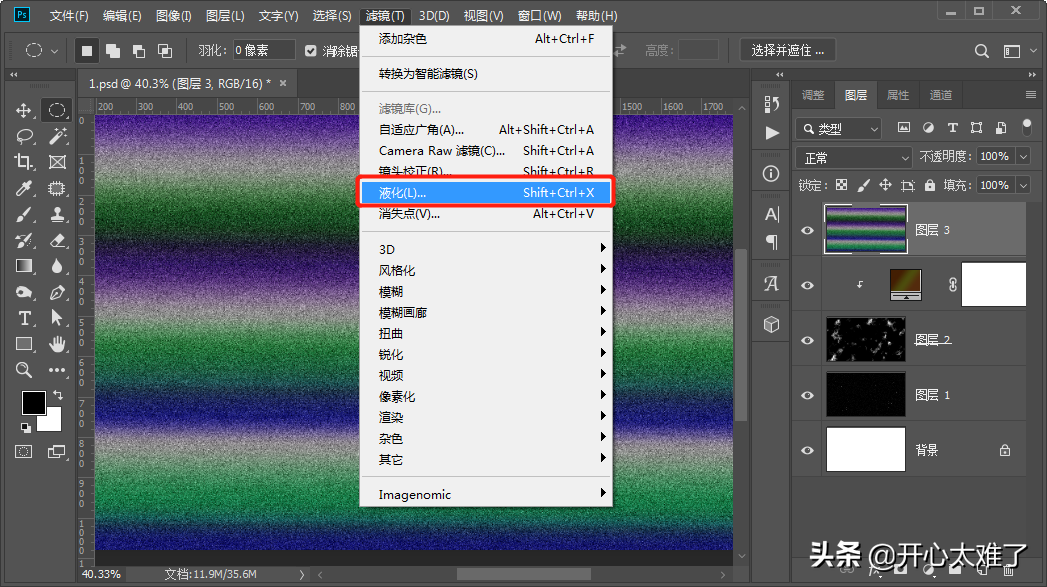Click the black foreground color swatch
Screen dimensions: 1047x587
[x=33, y=402]
